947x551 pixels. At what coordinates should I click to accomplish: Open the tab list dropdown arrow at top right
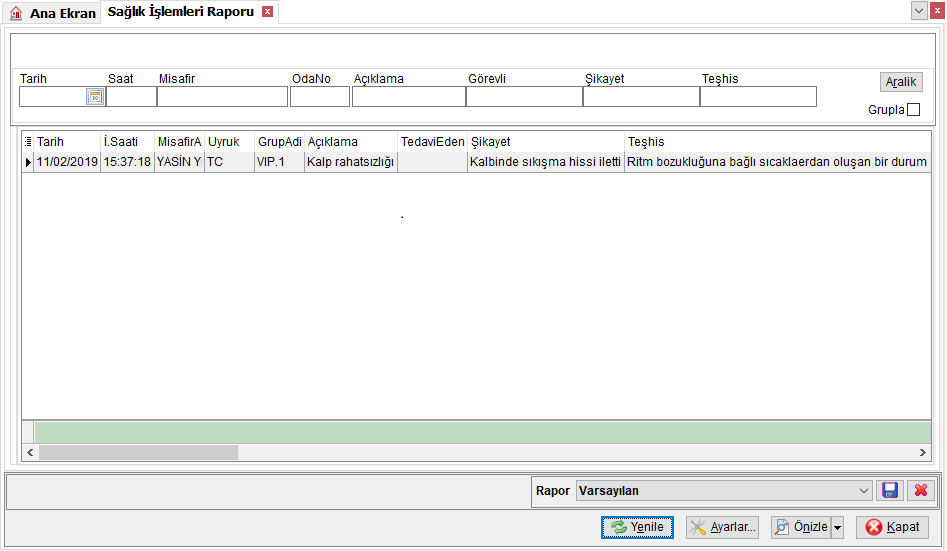pos(919,10)
